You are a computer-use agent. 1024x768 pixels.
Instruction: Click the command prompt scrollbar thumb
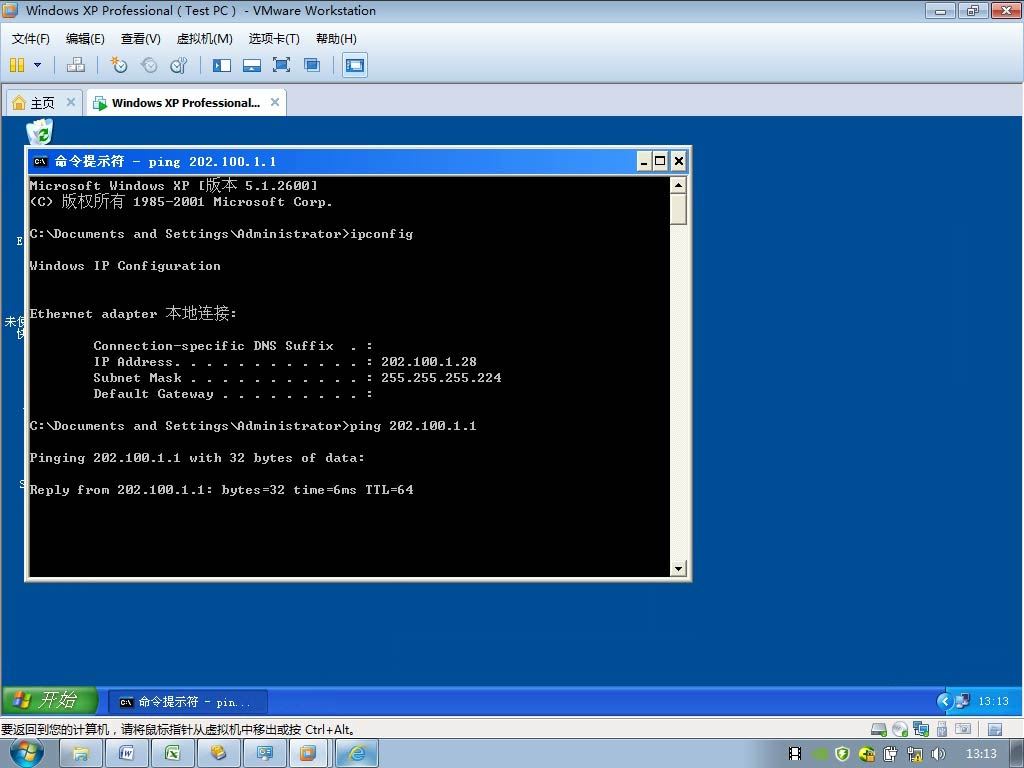[x=679, y=209]
